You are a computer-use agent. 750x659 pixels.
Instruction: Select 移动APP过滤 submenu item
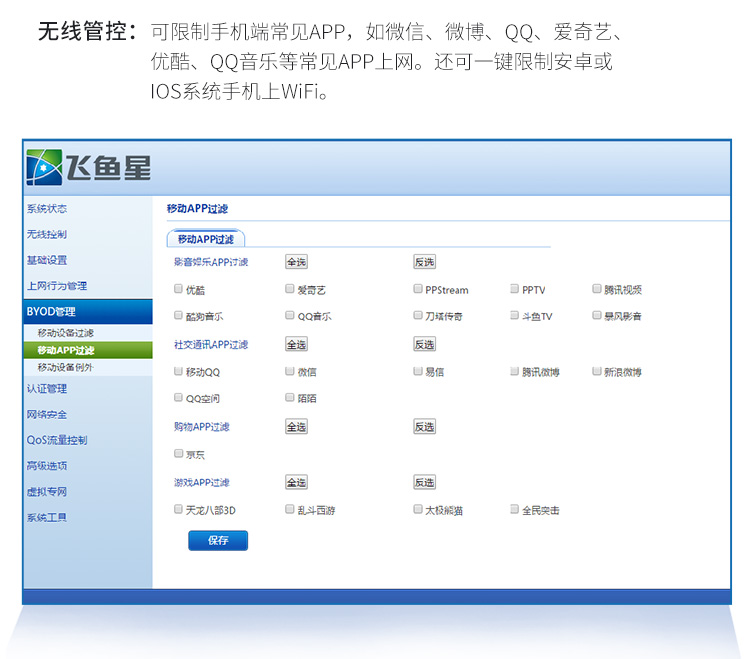88,350
